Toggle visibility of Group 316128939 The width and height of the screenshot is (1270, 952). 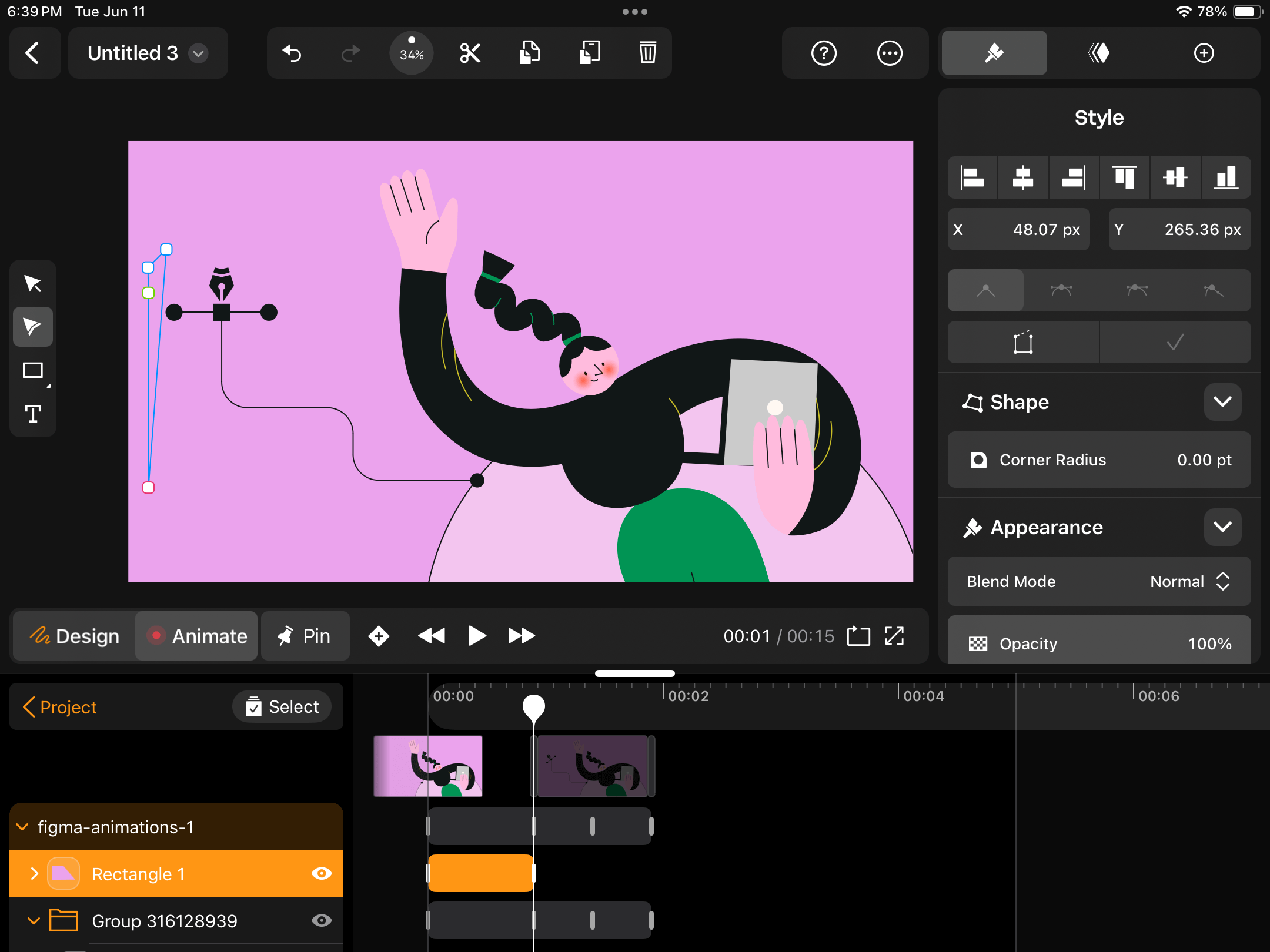pyautogui.click(x=322, y=920)
